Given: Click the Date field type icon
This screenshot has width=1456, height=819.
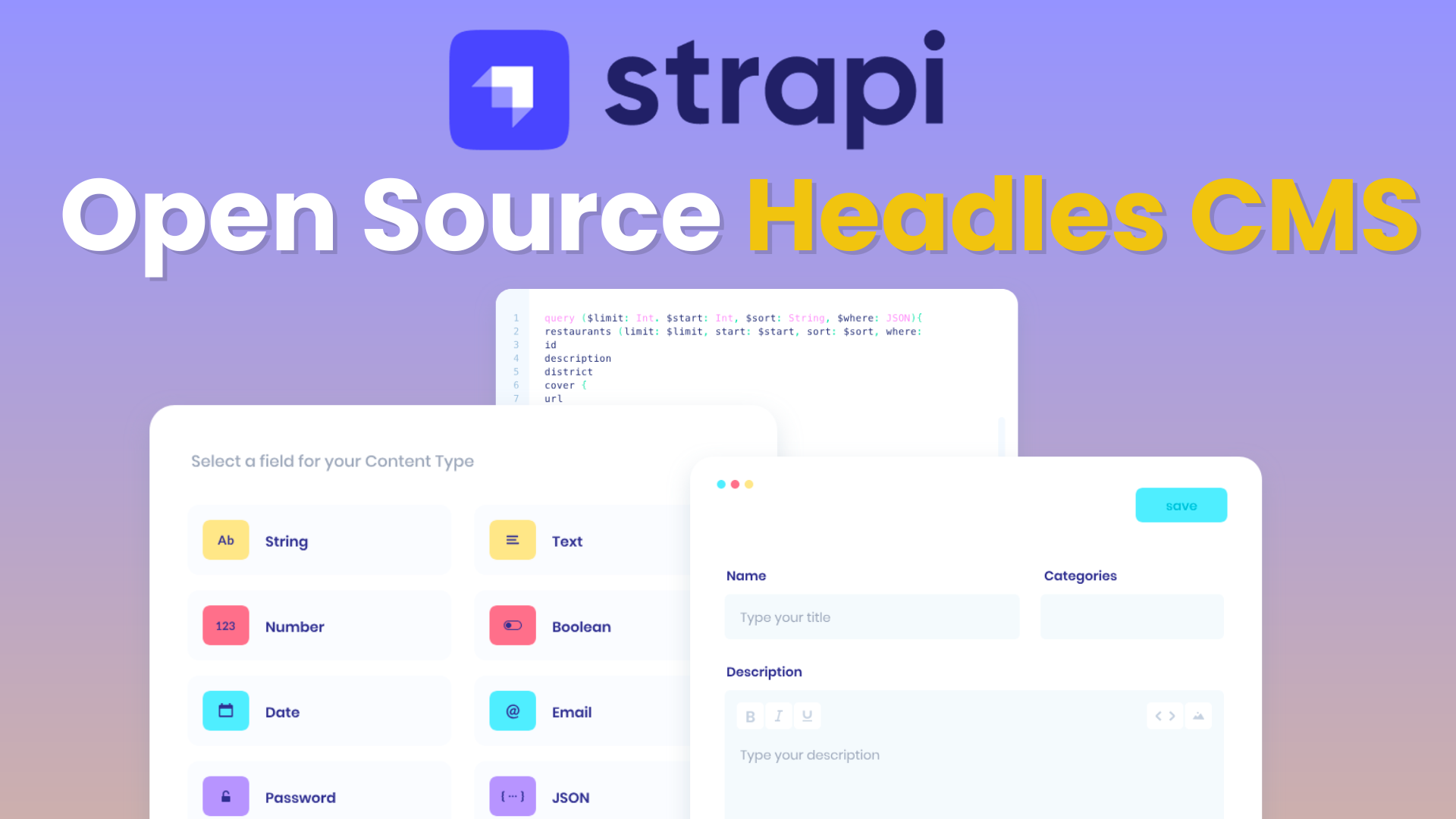Looking at the screenshot, I should (x=225, y=711).
